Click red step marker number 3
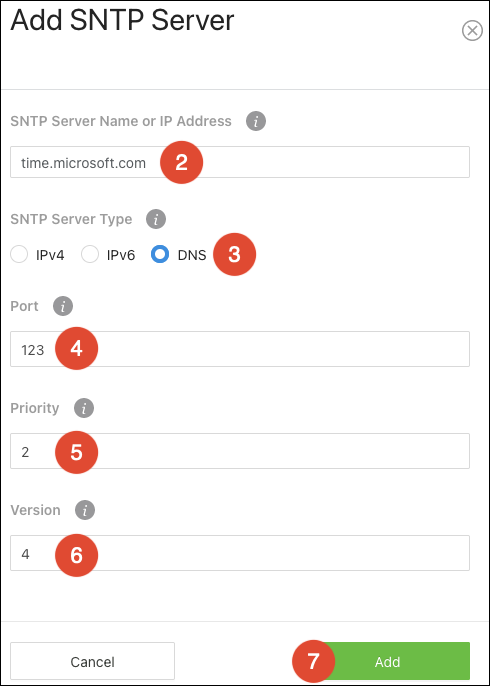490x686 pixels. (234, 254)
